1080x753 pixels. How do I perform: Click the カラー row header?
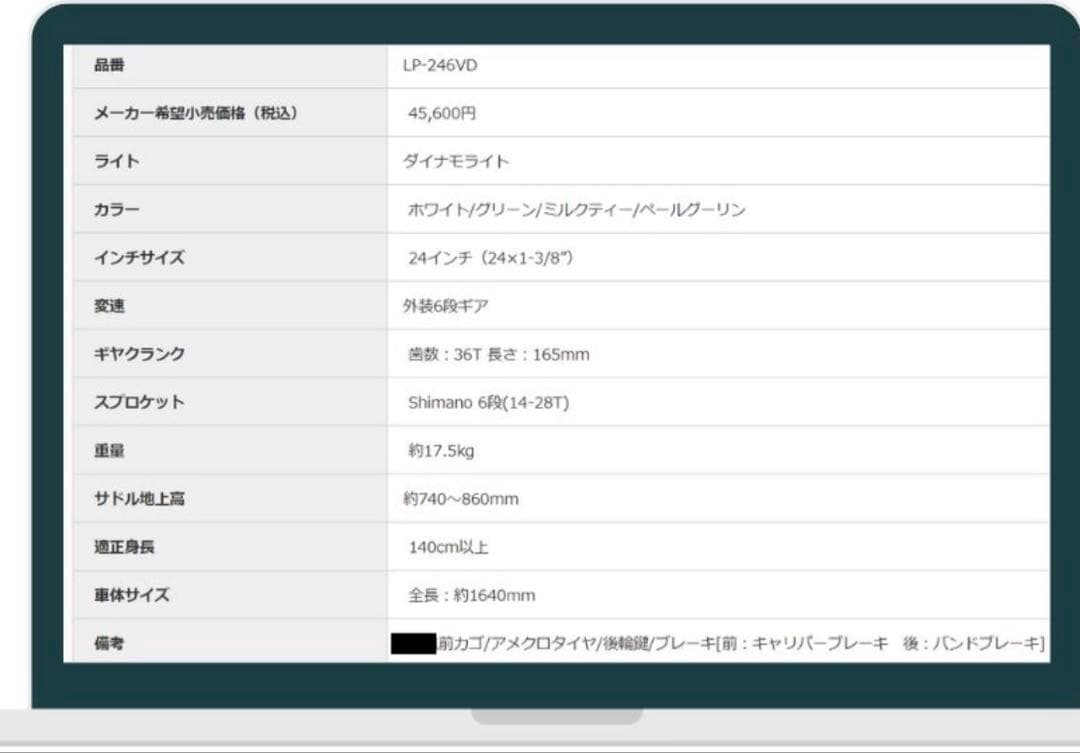[117, 210]
